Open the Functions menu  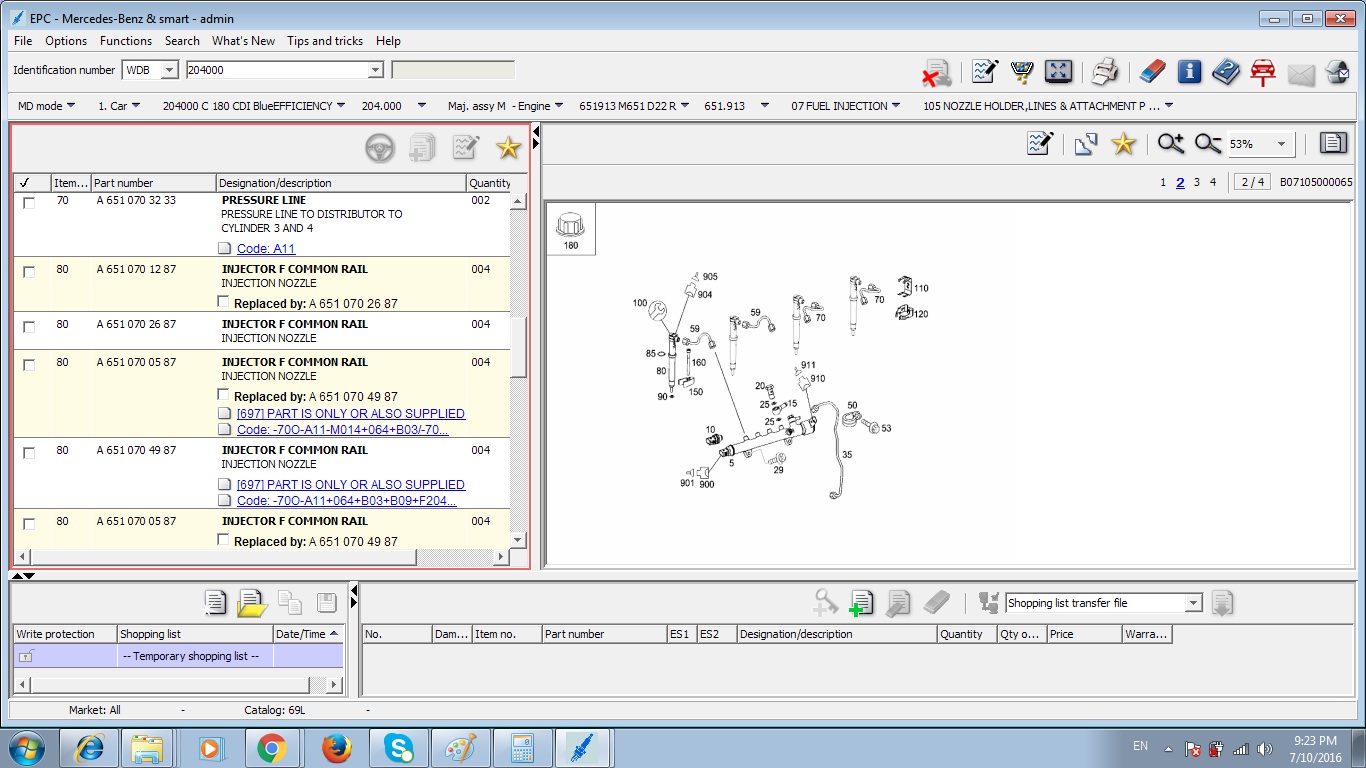[125, 41]
